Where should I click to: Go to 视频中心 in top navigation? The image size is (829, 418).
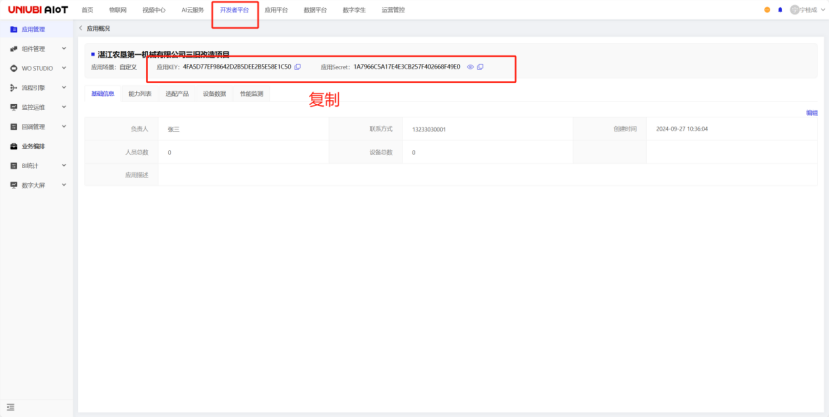(x=154, y=9)
